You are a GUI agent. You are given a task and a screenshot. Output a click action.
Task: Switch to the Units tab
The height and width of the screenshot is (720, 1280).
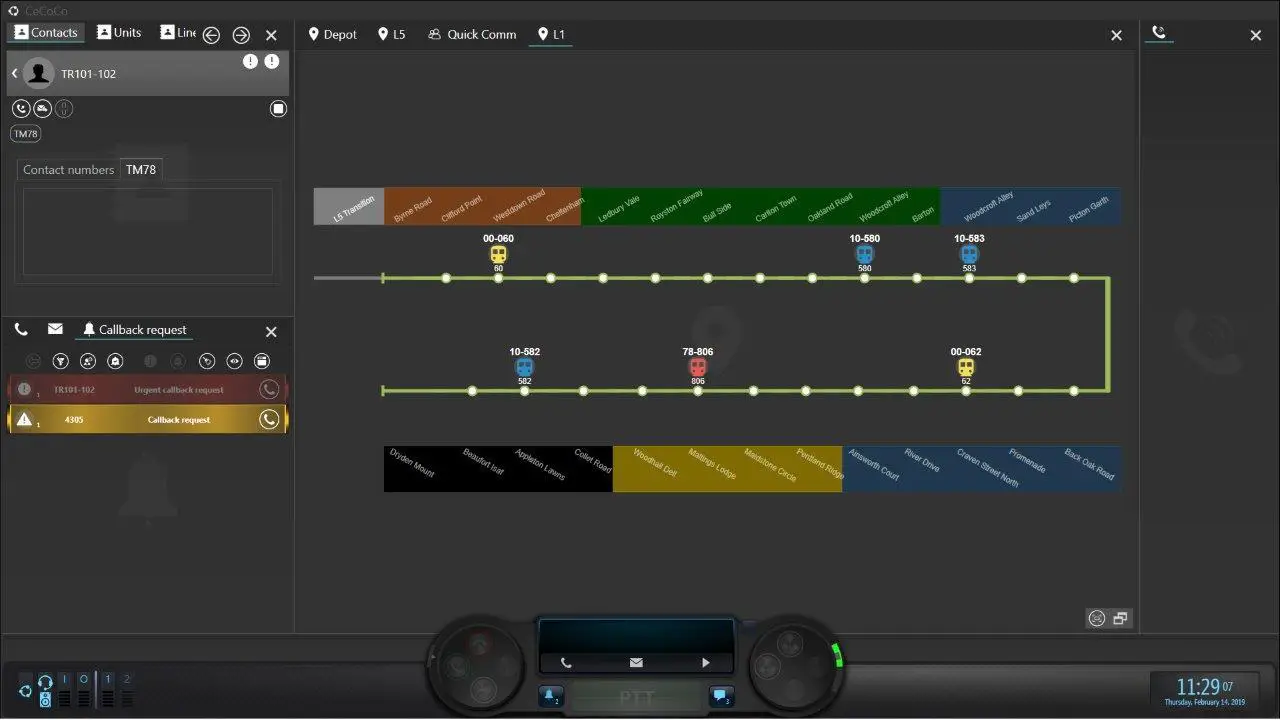[x=119, y=33]
